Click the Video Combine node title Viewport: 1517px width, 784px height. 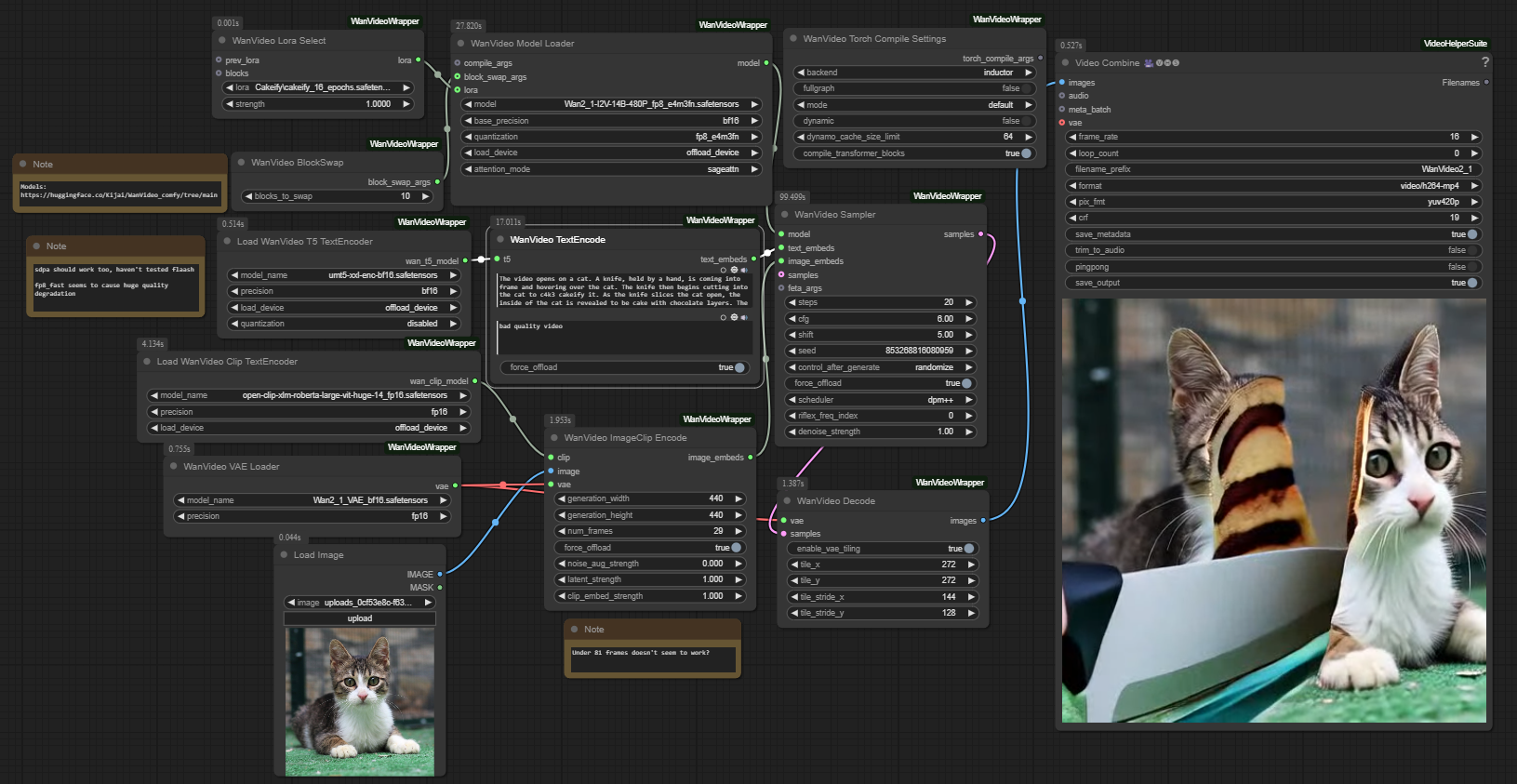[x=1107, y=63]
